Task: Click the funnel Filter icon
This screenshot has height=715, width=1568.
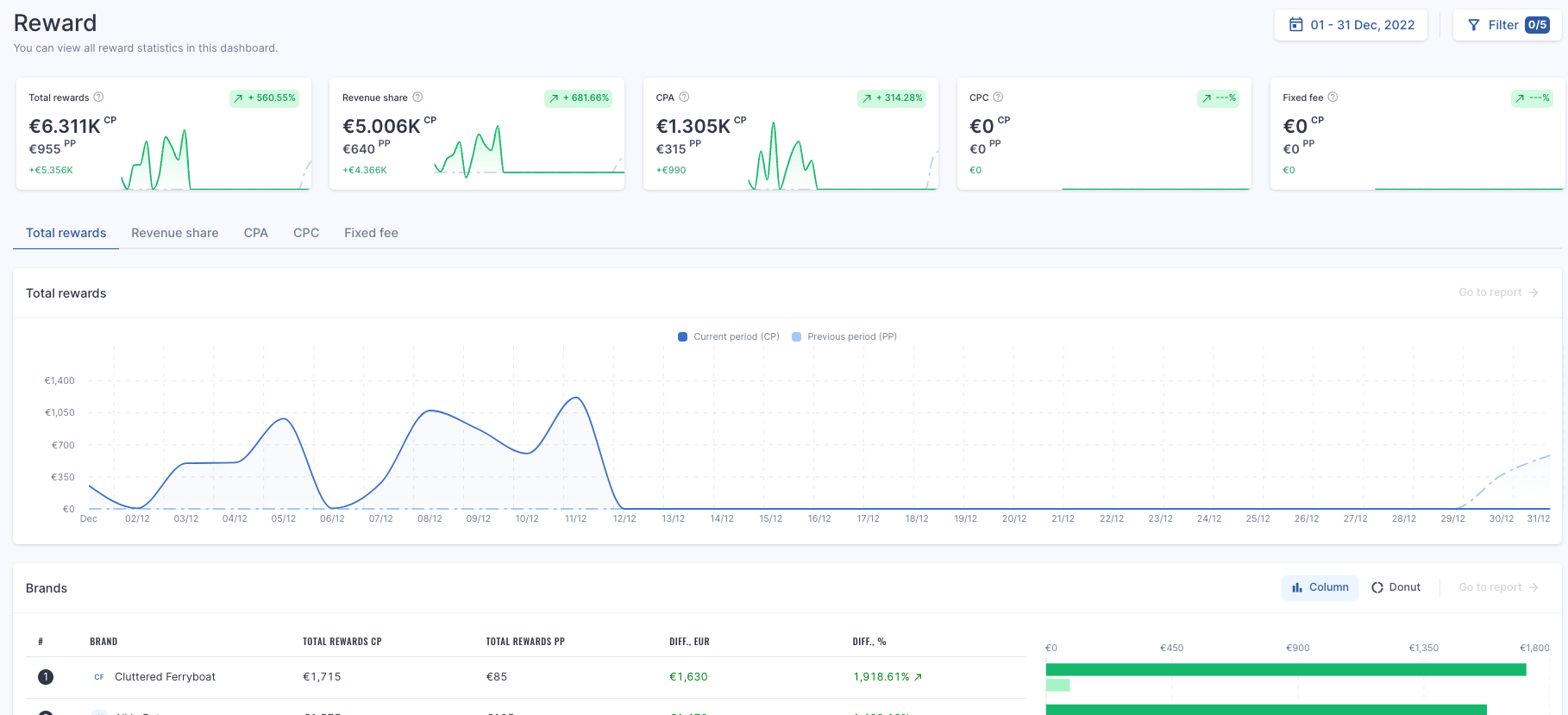Action: click(x=1474, y=25)
